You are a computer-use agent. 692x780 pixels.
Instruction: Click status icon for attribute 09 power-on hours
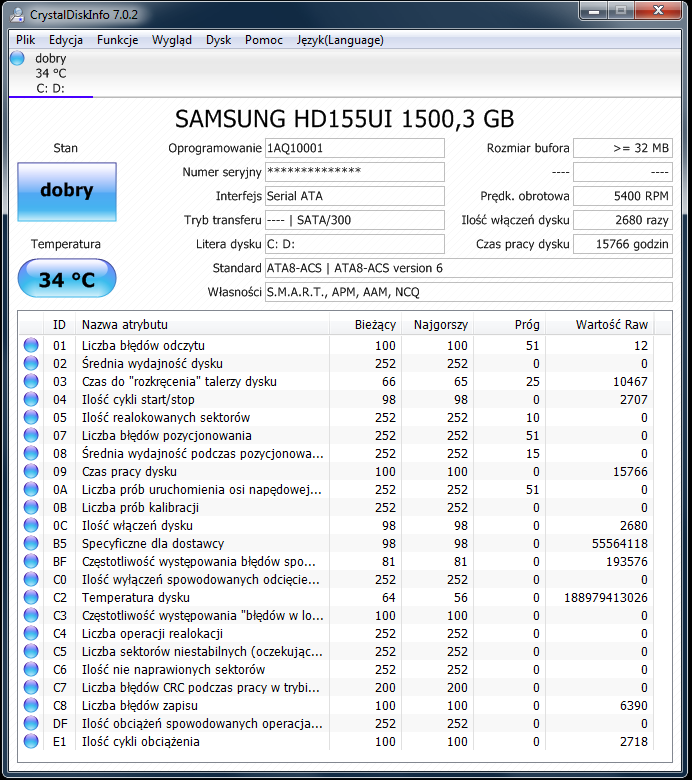click(31, 472)
